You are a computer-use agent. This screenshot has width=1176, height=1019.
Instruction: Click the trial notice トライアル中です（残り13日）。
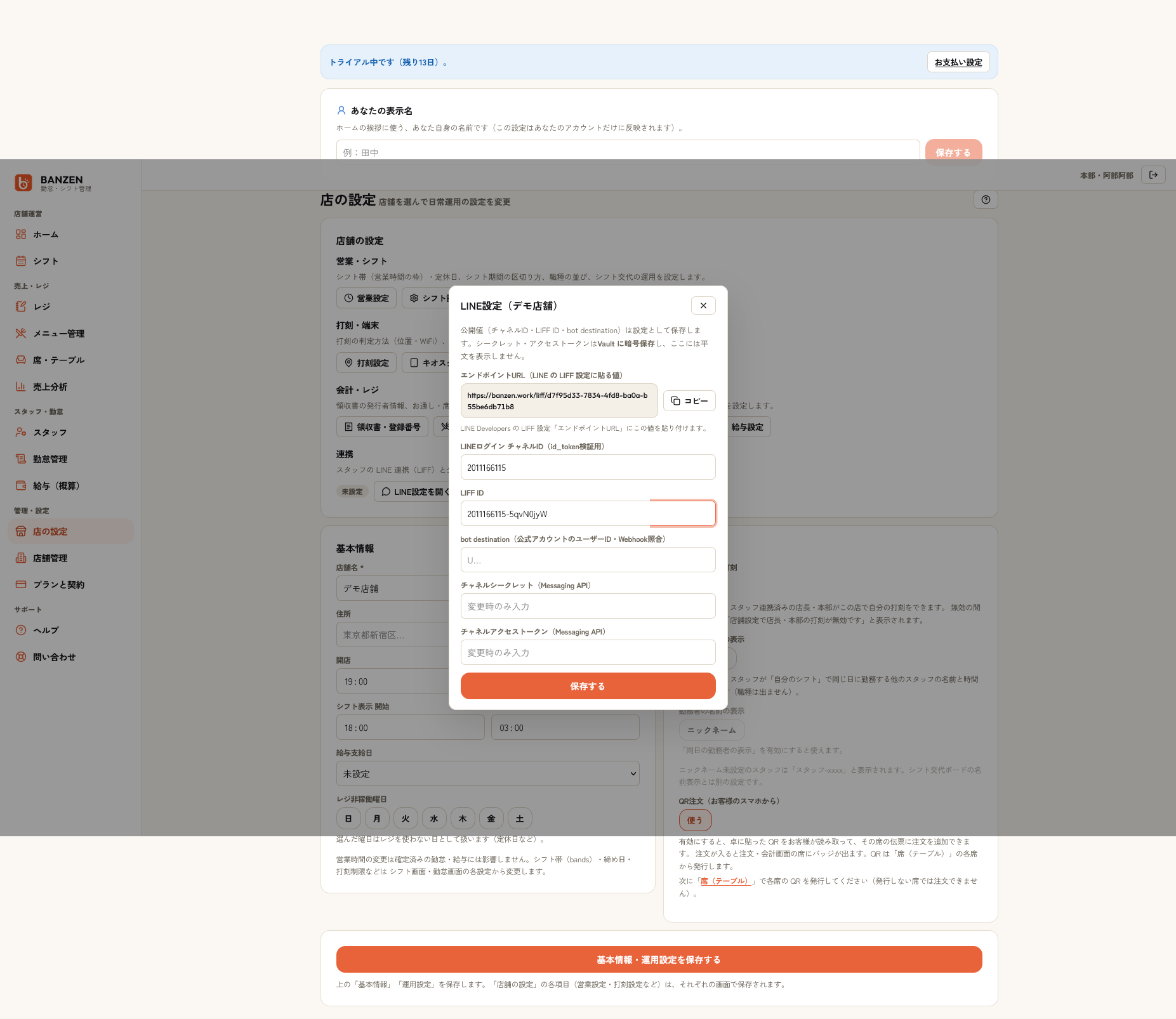pos(388,62)
